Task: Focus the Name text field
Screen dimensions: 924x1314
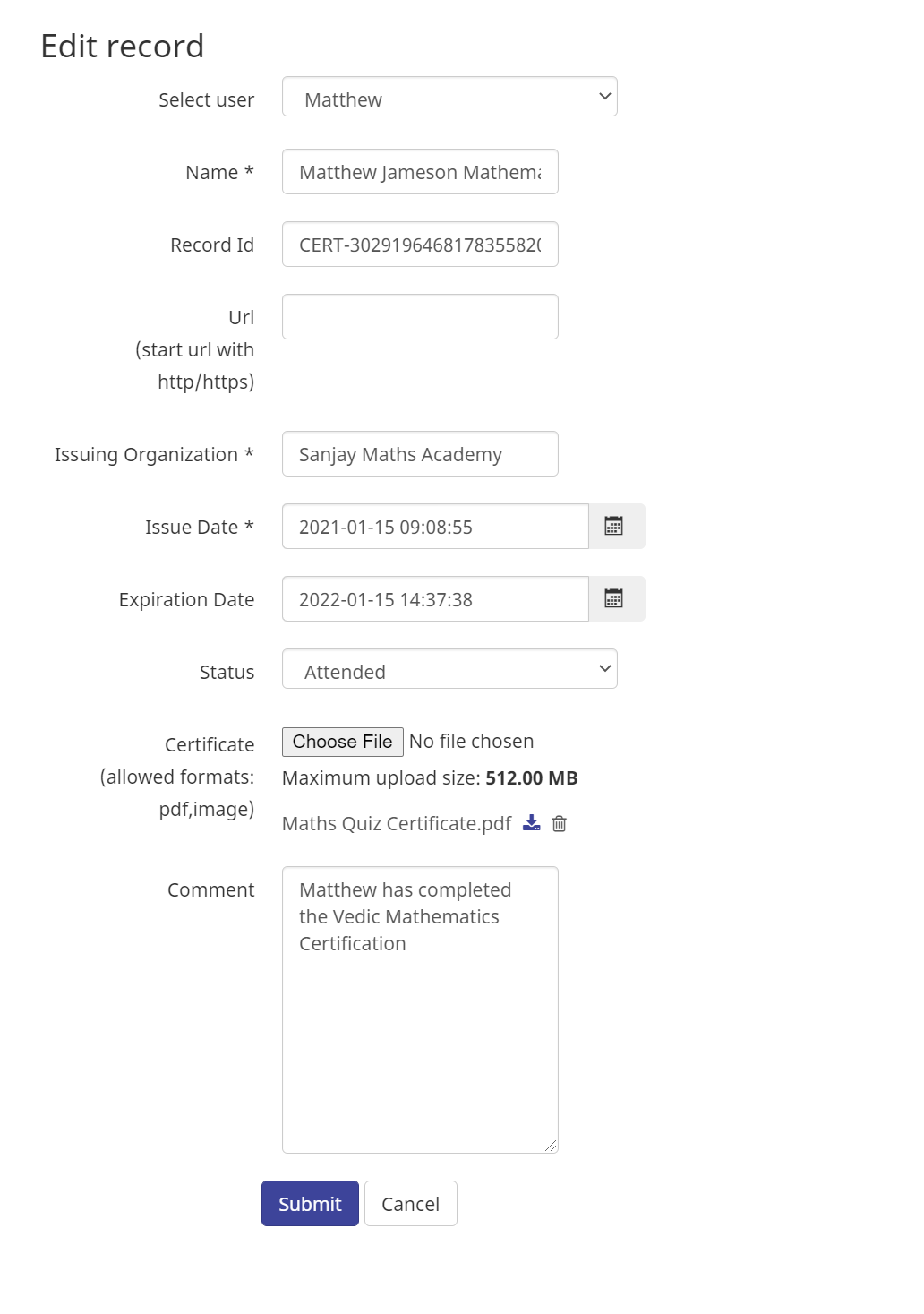Action: [x=419, y=172]
